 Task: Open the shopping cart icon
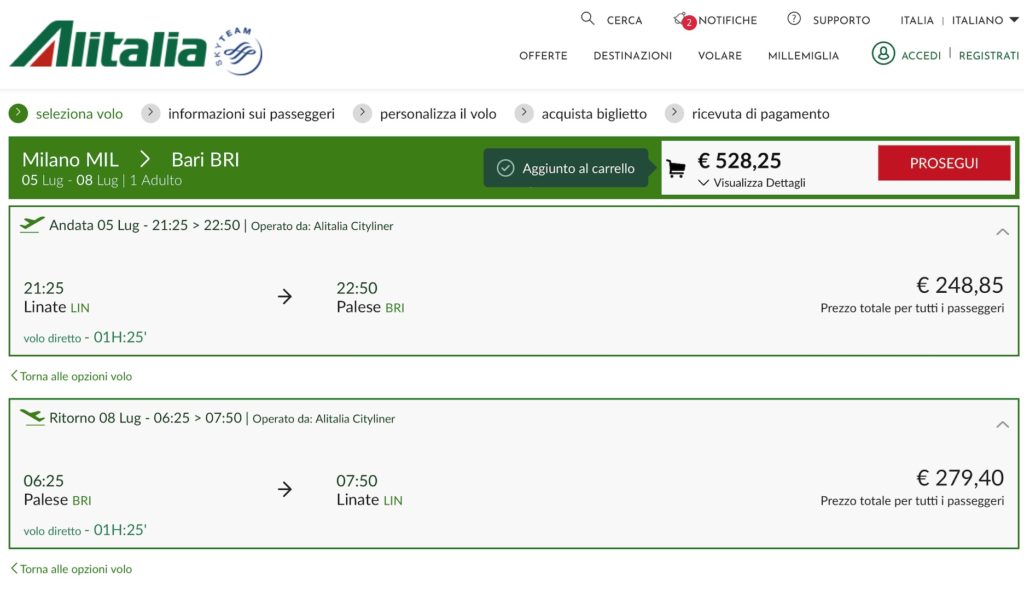click(676, 169)
